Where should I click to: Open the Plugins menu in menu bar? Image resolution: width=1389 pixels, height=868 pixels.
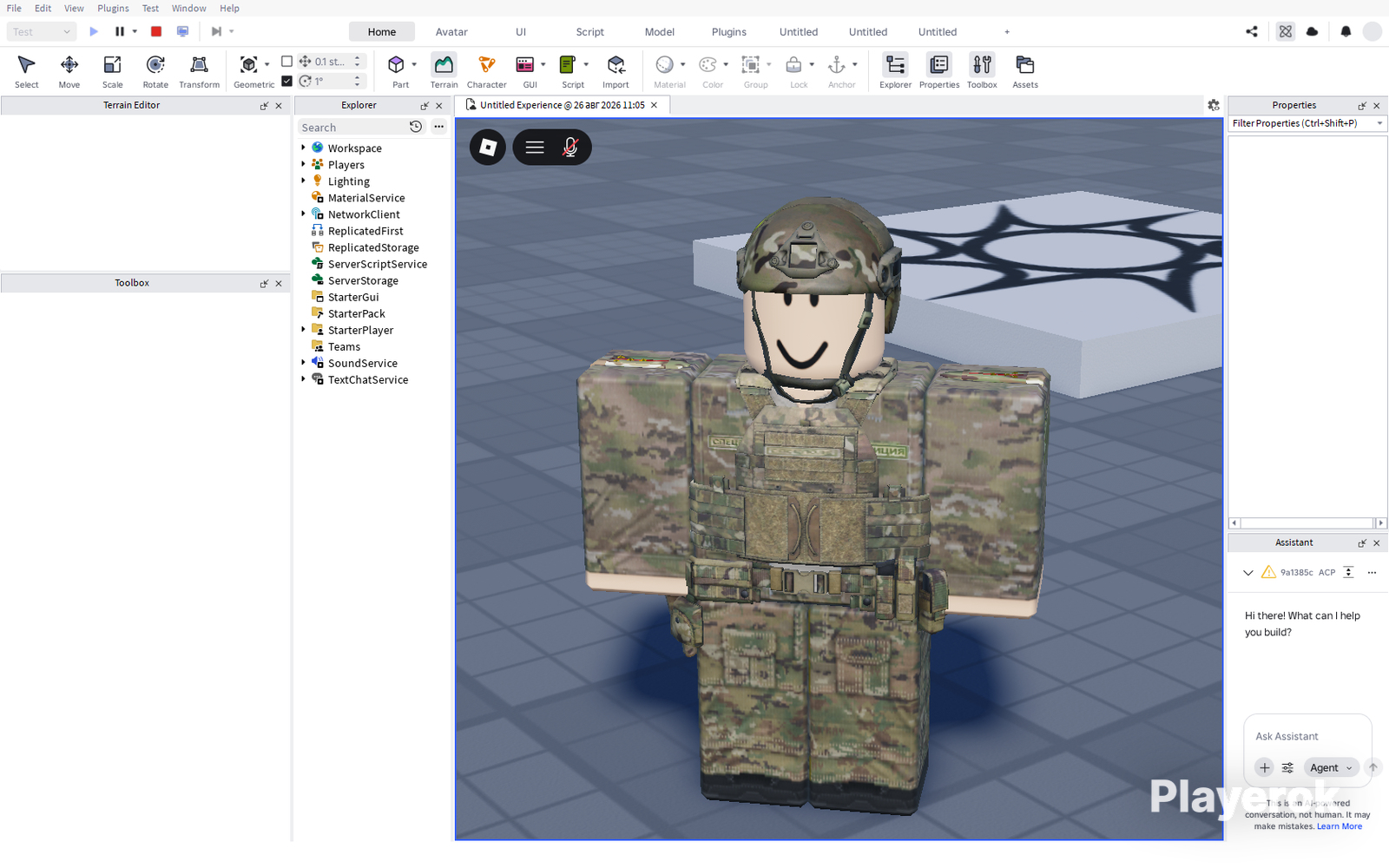[x=113, y=8]
